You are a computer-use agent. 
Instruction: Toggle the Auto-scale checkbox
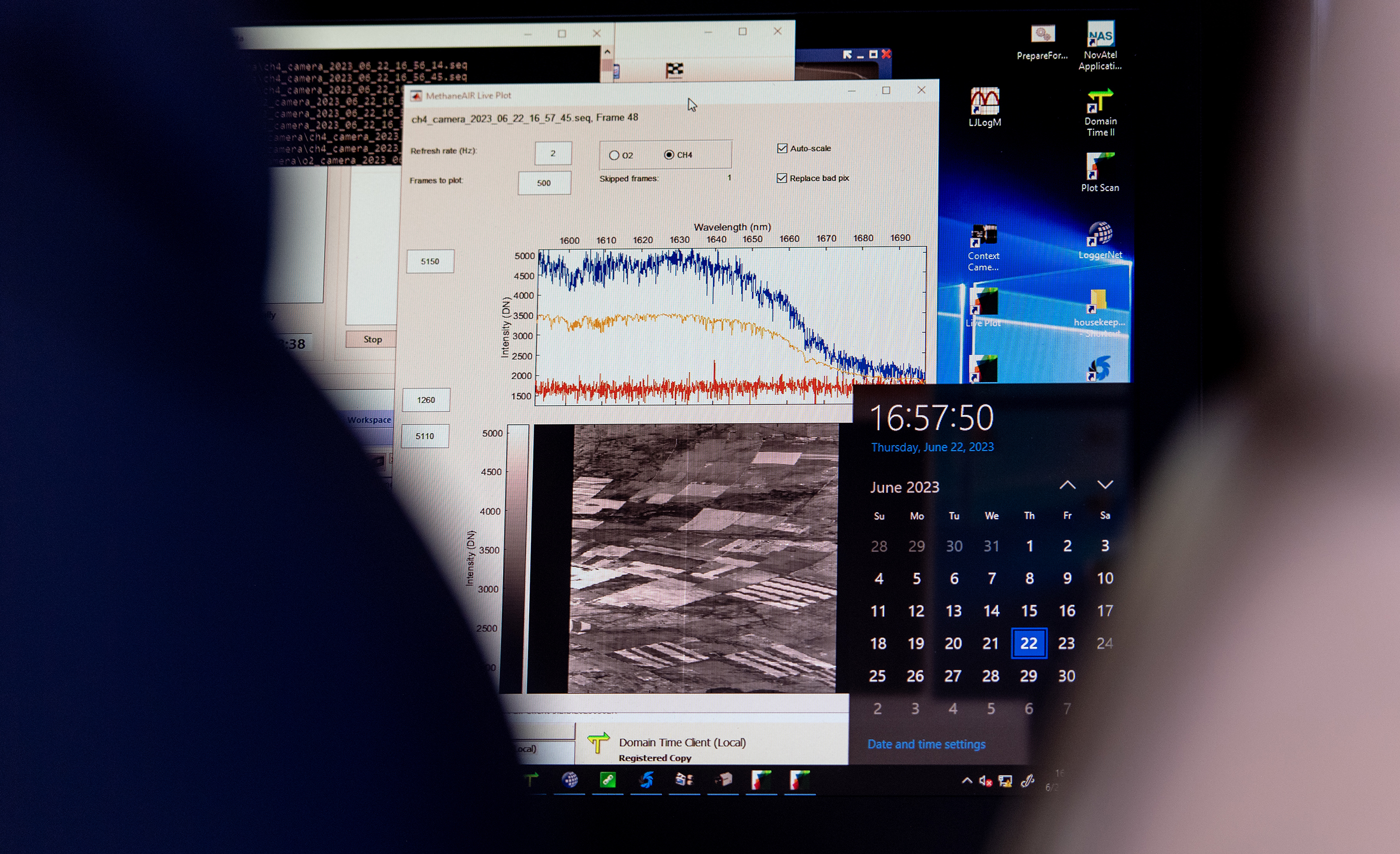tap(782, 148)
